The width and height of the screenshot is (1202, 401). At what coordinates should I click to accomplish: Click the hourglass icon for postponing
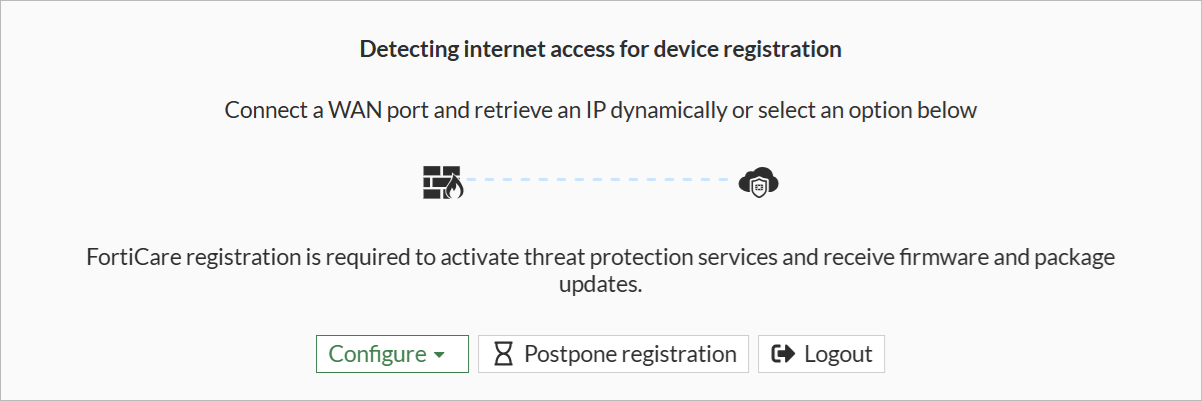click(x=504, y=354)
